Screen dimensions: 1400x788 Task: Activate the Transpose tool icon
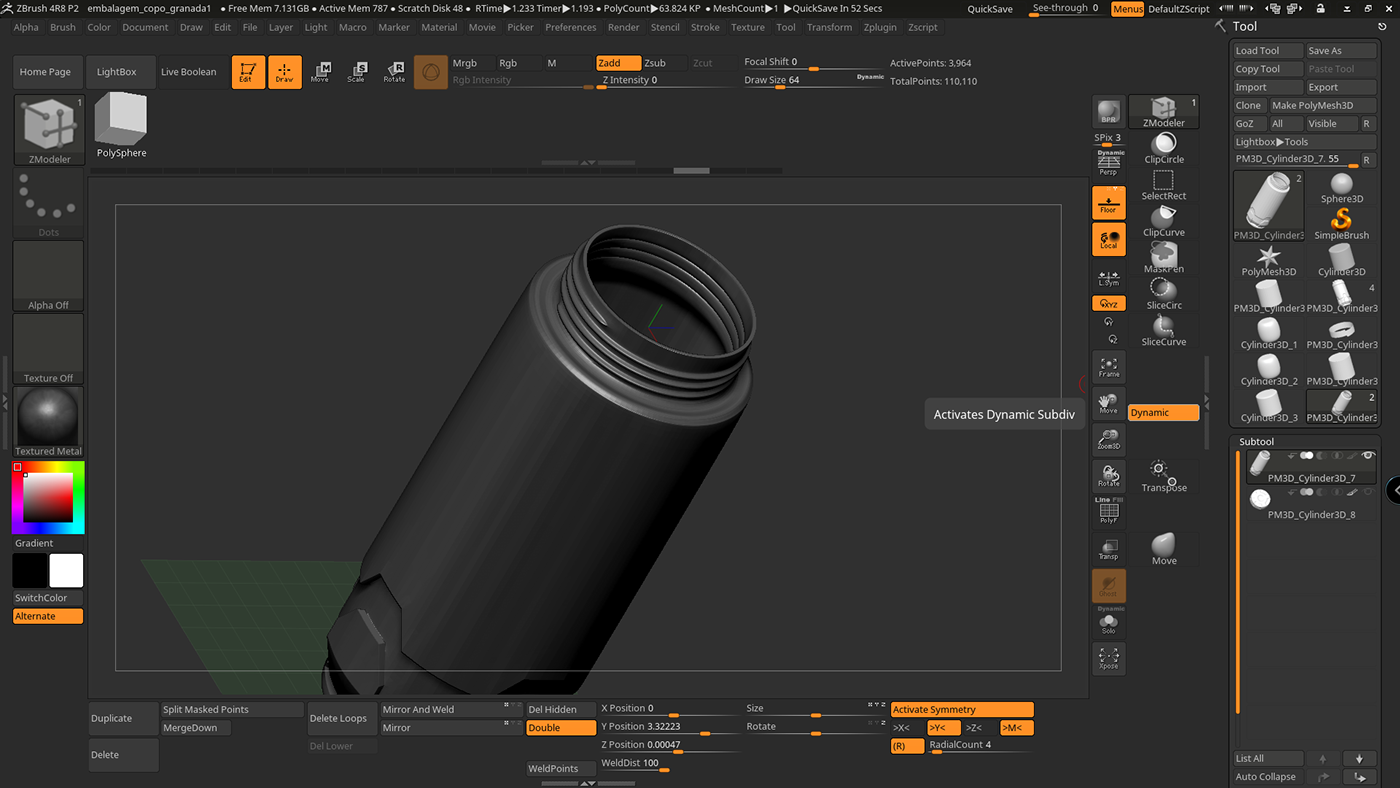pos(1163,470)
